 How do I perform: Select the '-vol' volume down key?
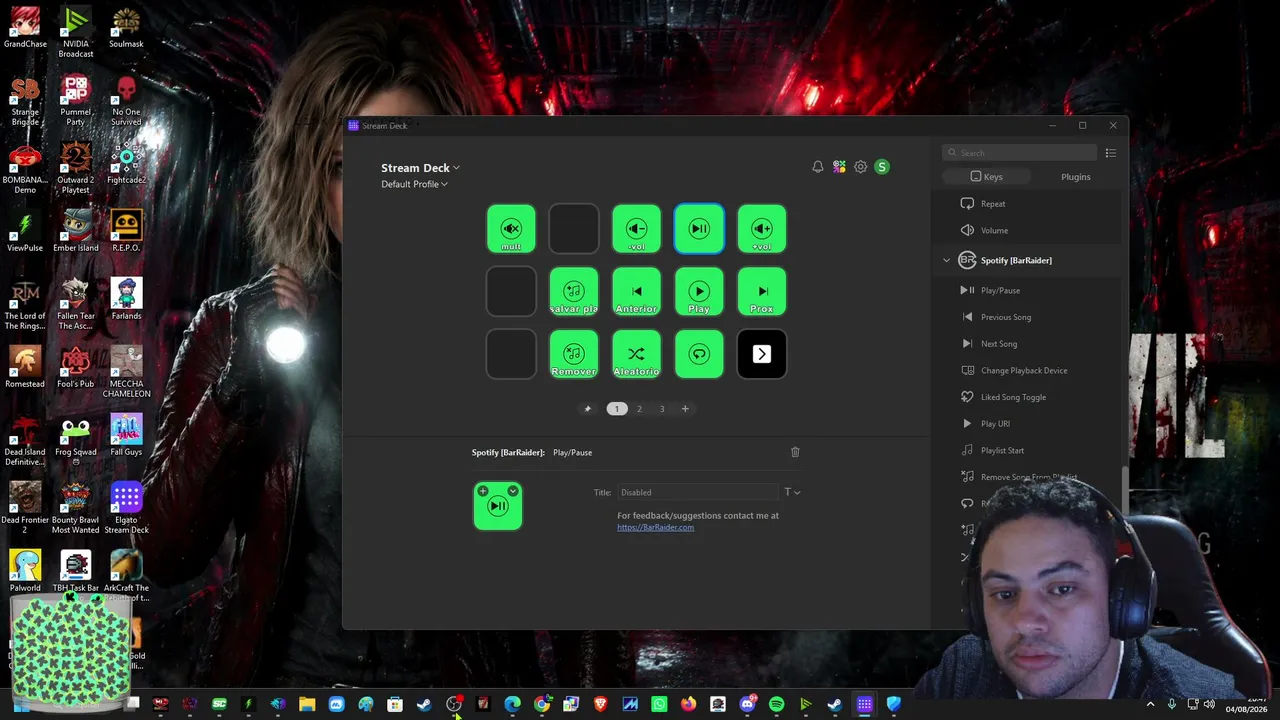click(x=636, y=229)
